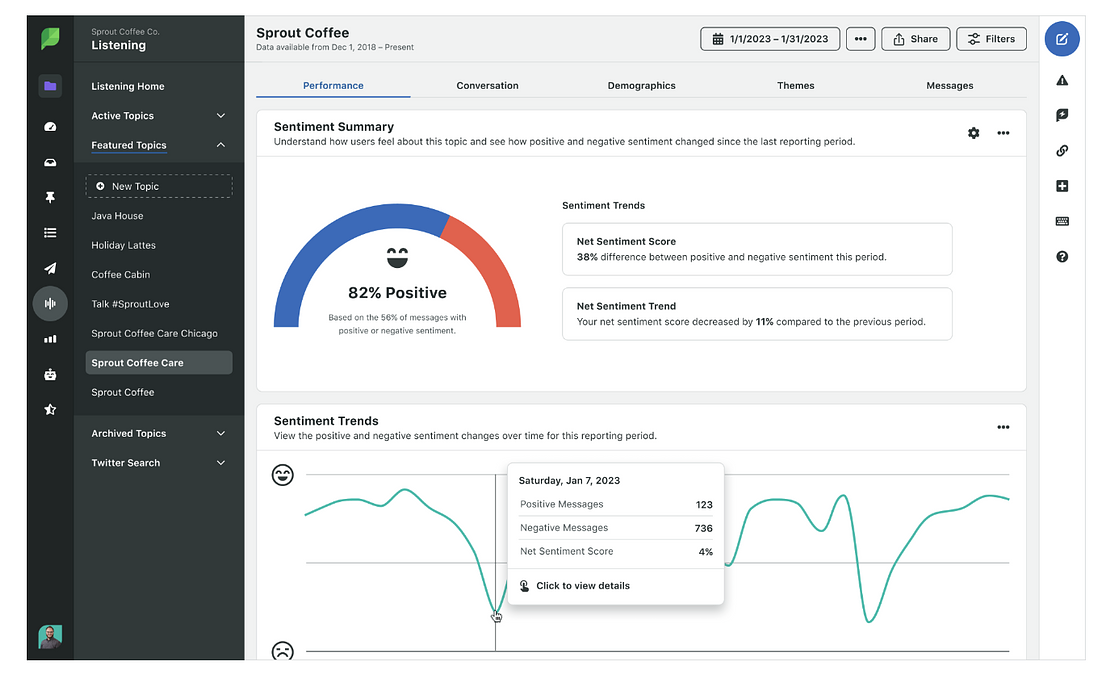
Task: Open the list feed icon
Action: coord(50,233)
